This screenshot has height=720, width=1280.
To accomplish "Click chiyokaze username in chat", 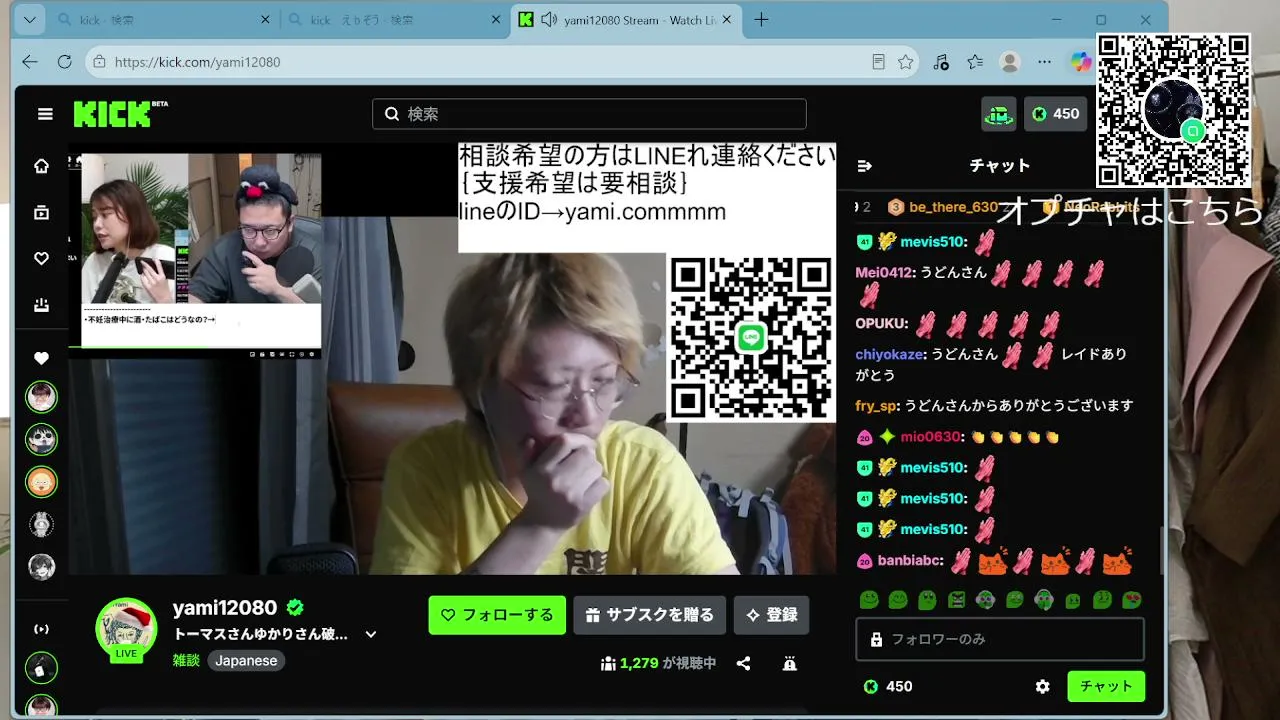I will click(889, 354).
